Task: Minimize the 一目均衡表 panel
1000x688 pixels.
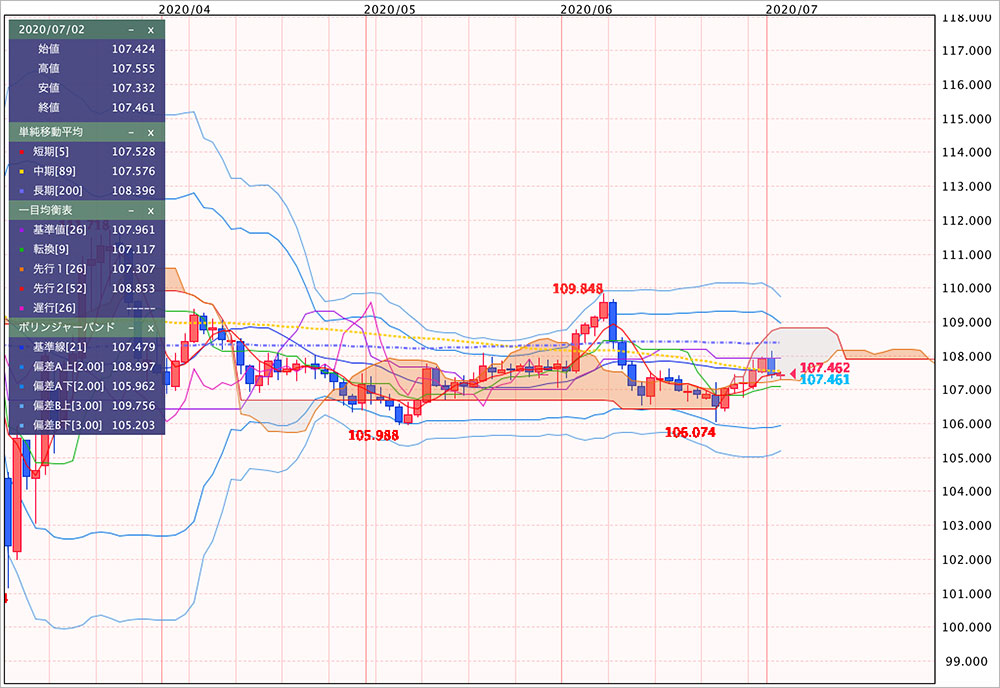Action: [x=131, y=210]
